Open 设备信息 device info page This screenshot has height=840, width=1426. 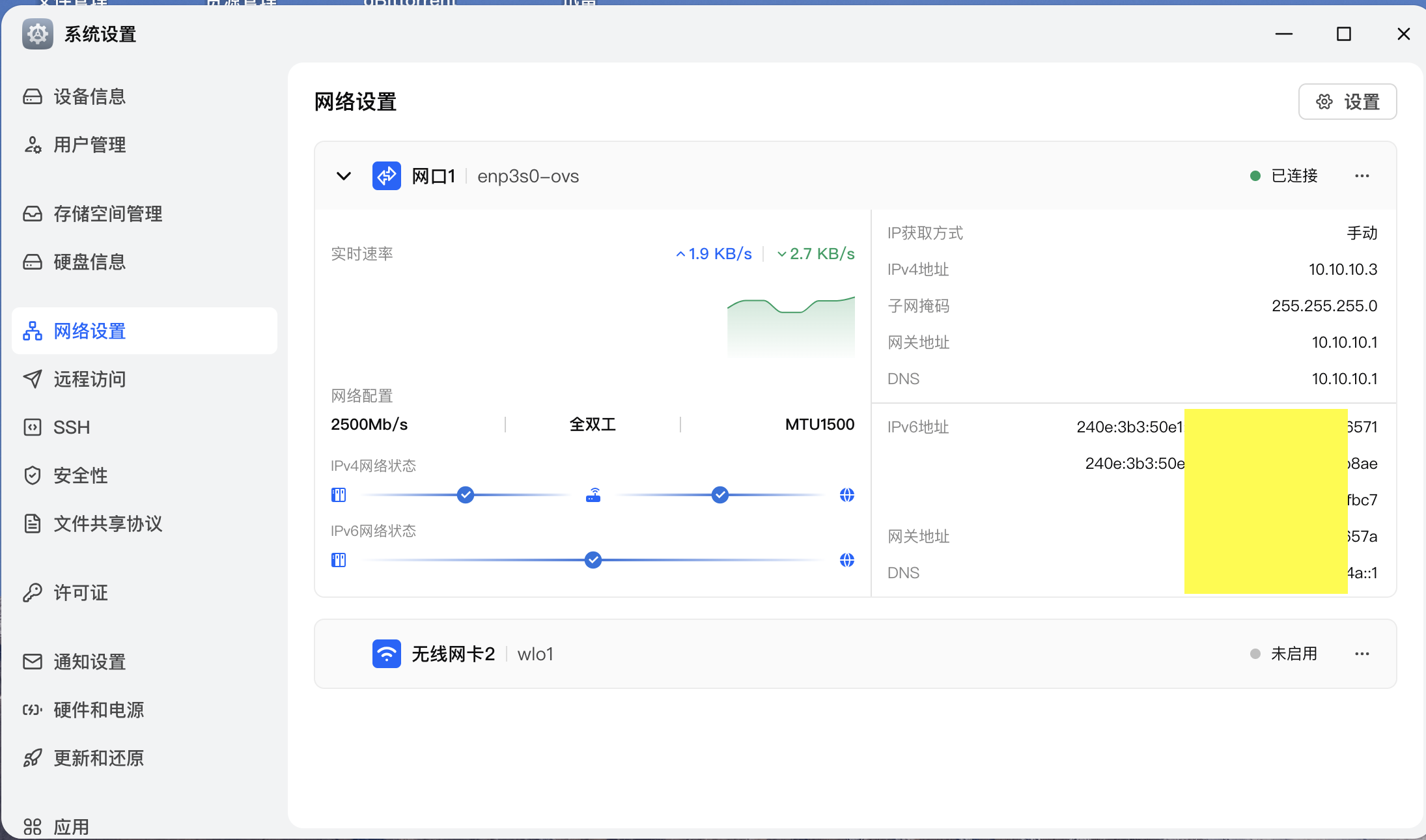(89, 96)
